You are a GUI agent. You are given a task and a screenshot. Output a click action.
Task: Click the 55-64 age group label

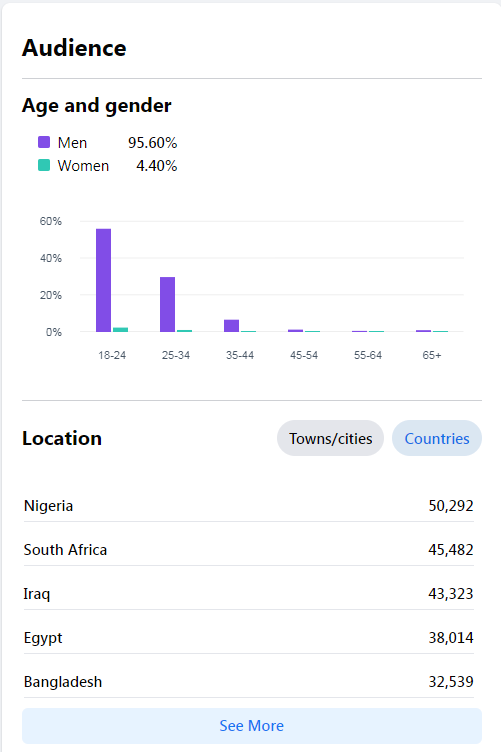368,355
